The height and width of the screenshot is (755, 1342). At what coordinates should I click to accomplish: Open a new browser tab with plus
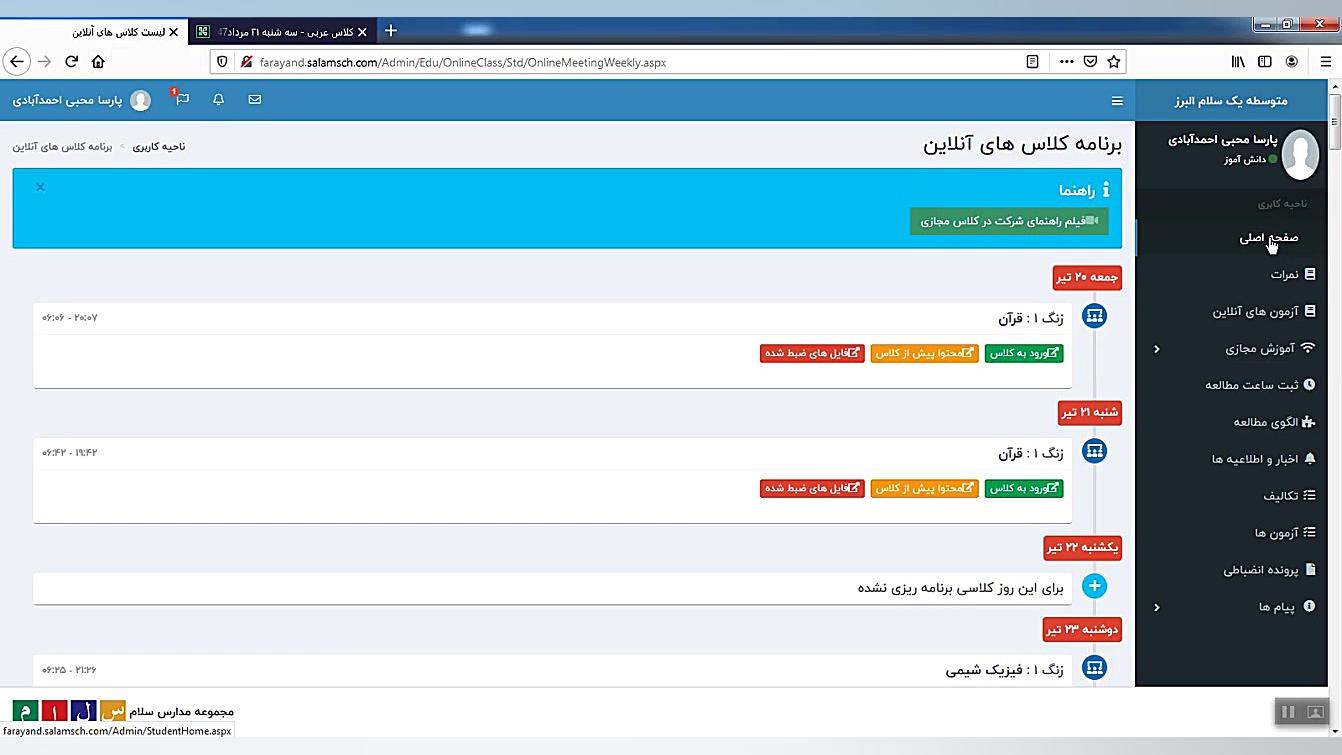coord(391,31)
